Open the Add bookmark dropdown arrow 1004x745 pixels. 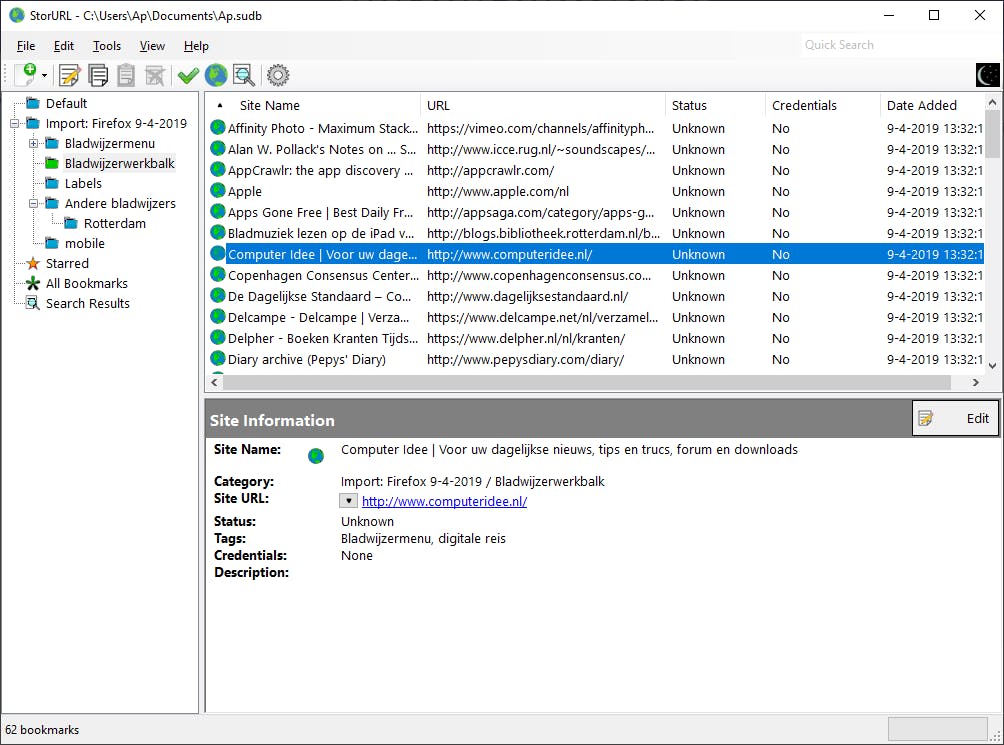(45, 76)
